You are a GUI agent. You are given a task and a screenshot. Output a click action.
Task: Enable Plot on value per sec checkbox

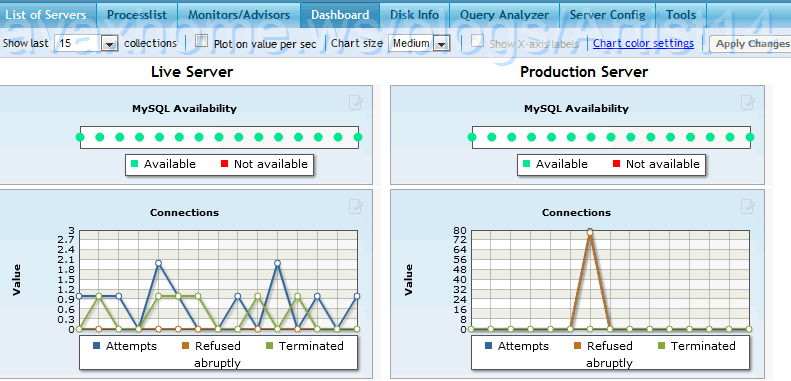point(201,41)
